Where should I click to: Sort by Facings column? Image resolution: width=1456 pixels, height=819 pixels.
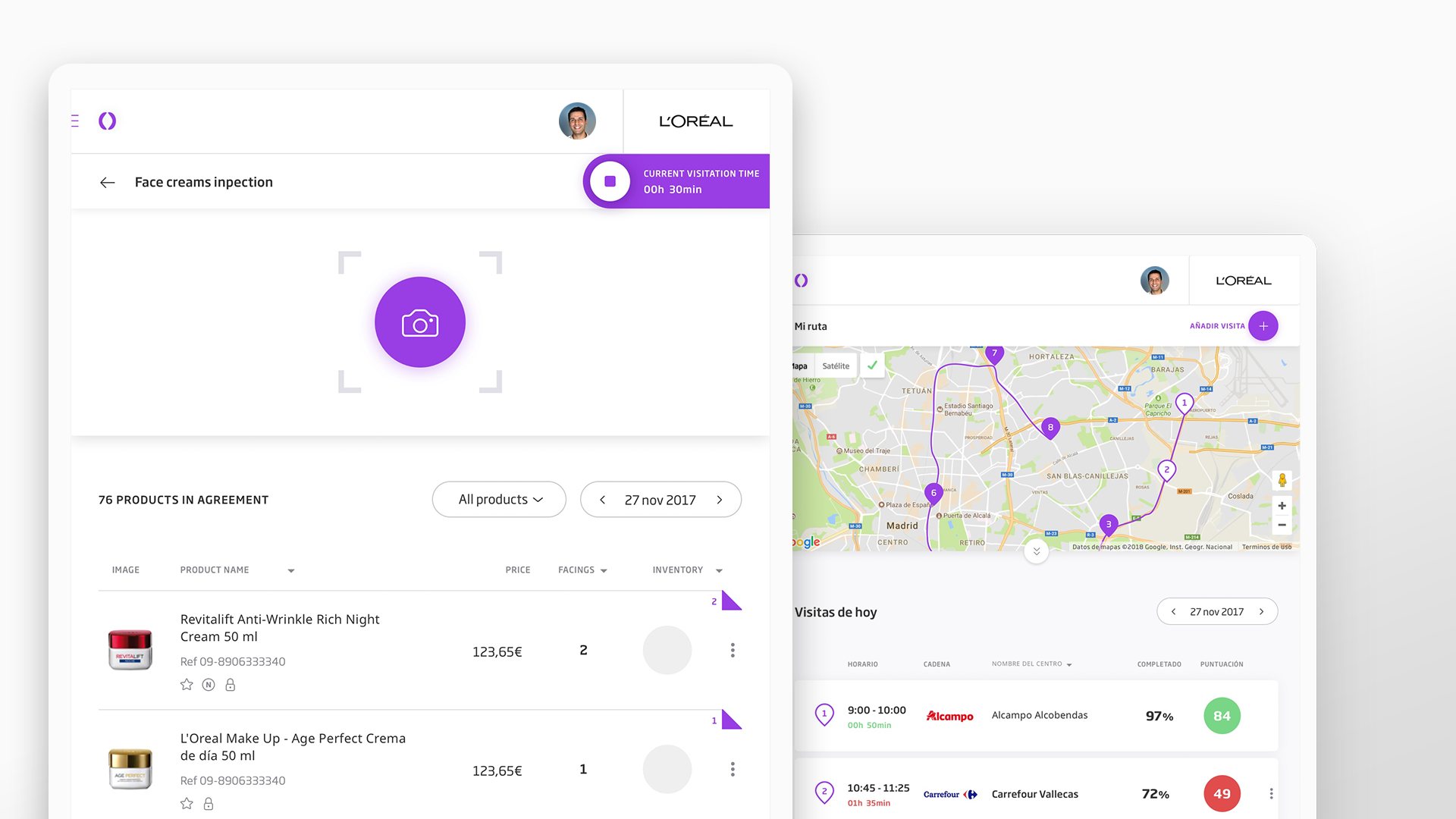(x=582, y=570)
